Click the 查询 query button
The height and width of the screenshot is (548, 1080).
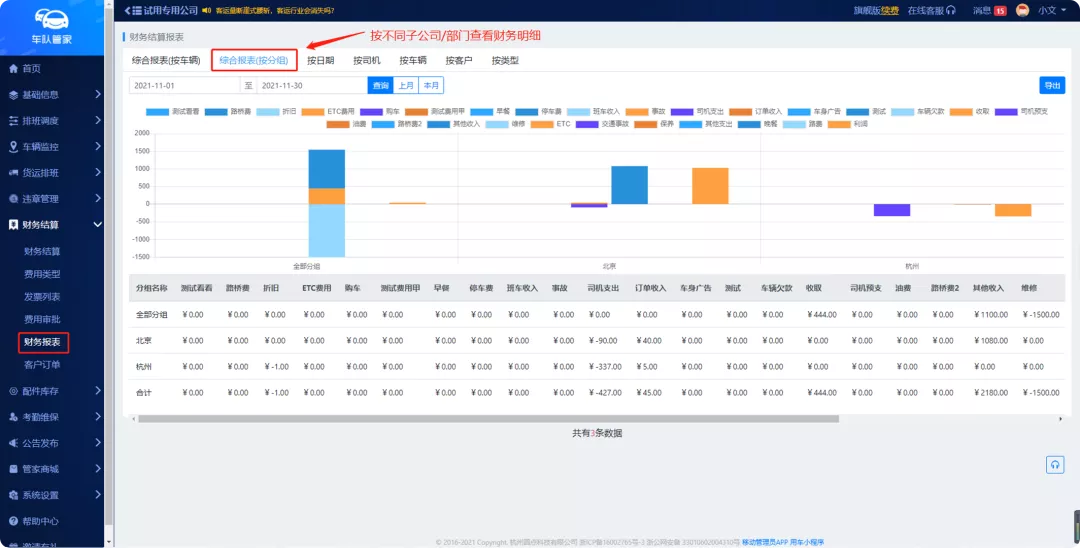[x=380, y=86]
